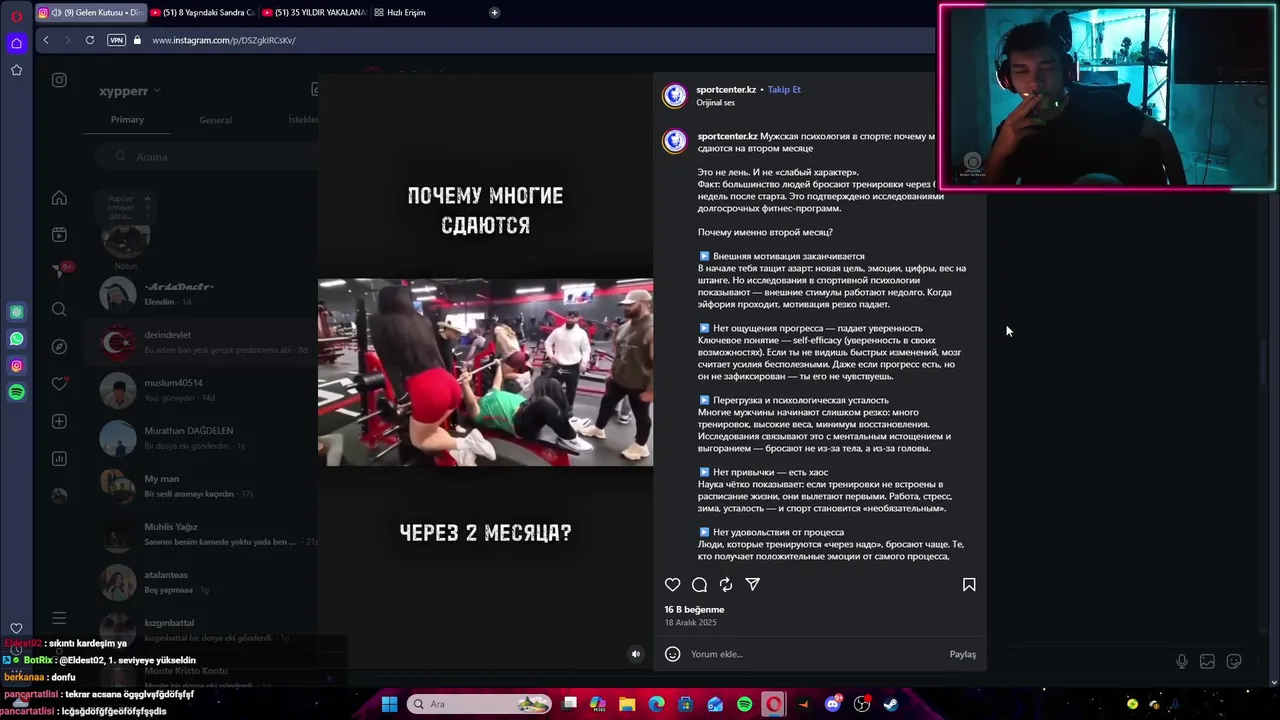Screen dimensions: 1280x720
Task: Open the Muhlis Yağız conversation
Action: tap(200, 534)
